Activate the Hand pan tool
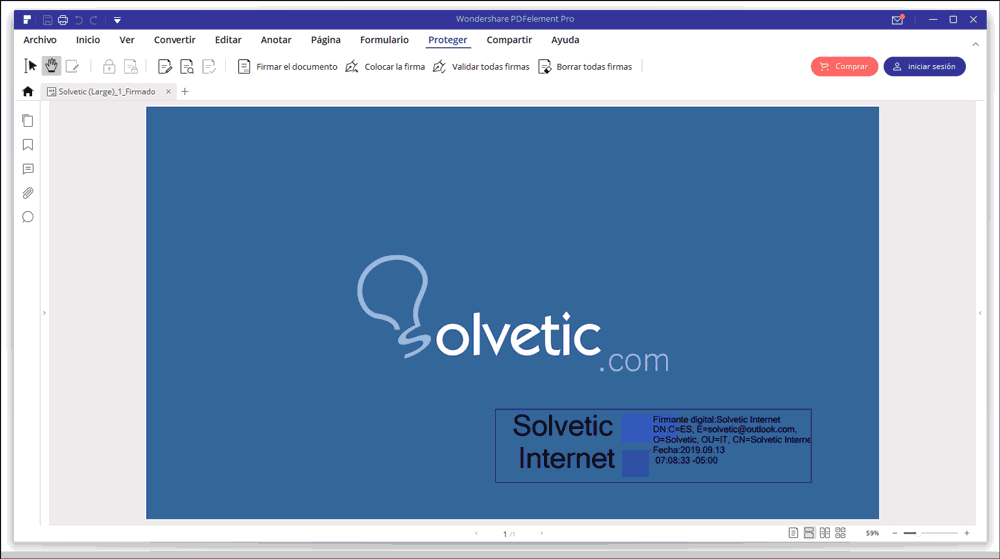 pos(52,66)
